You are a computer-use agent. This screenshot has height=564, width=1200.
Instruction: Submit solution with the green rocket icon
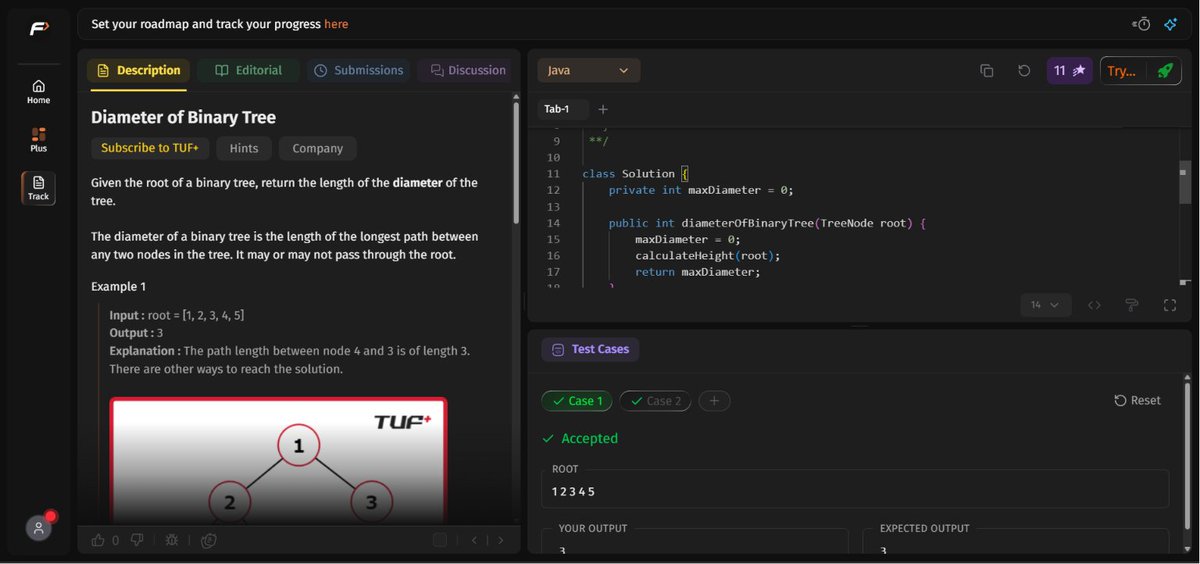(1164, 71)
